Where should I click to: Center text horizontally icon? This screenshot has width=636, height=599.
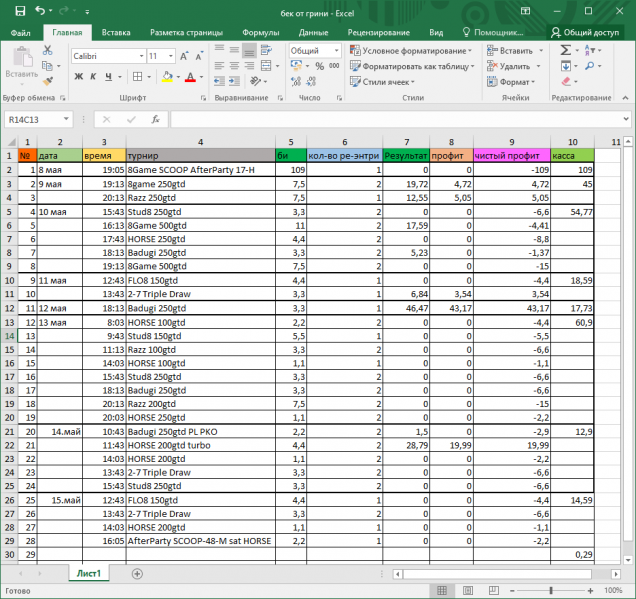234,66
